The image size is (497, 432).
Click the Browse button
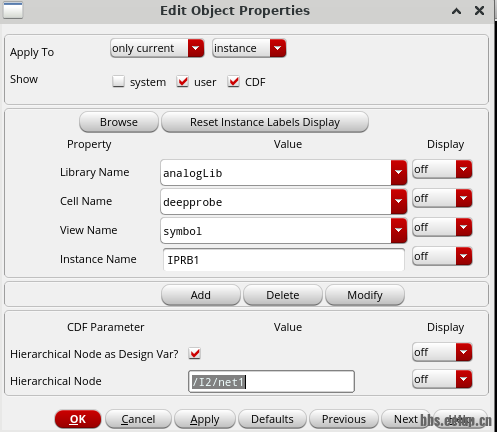tap(119, 122)
